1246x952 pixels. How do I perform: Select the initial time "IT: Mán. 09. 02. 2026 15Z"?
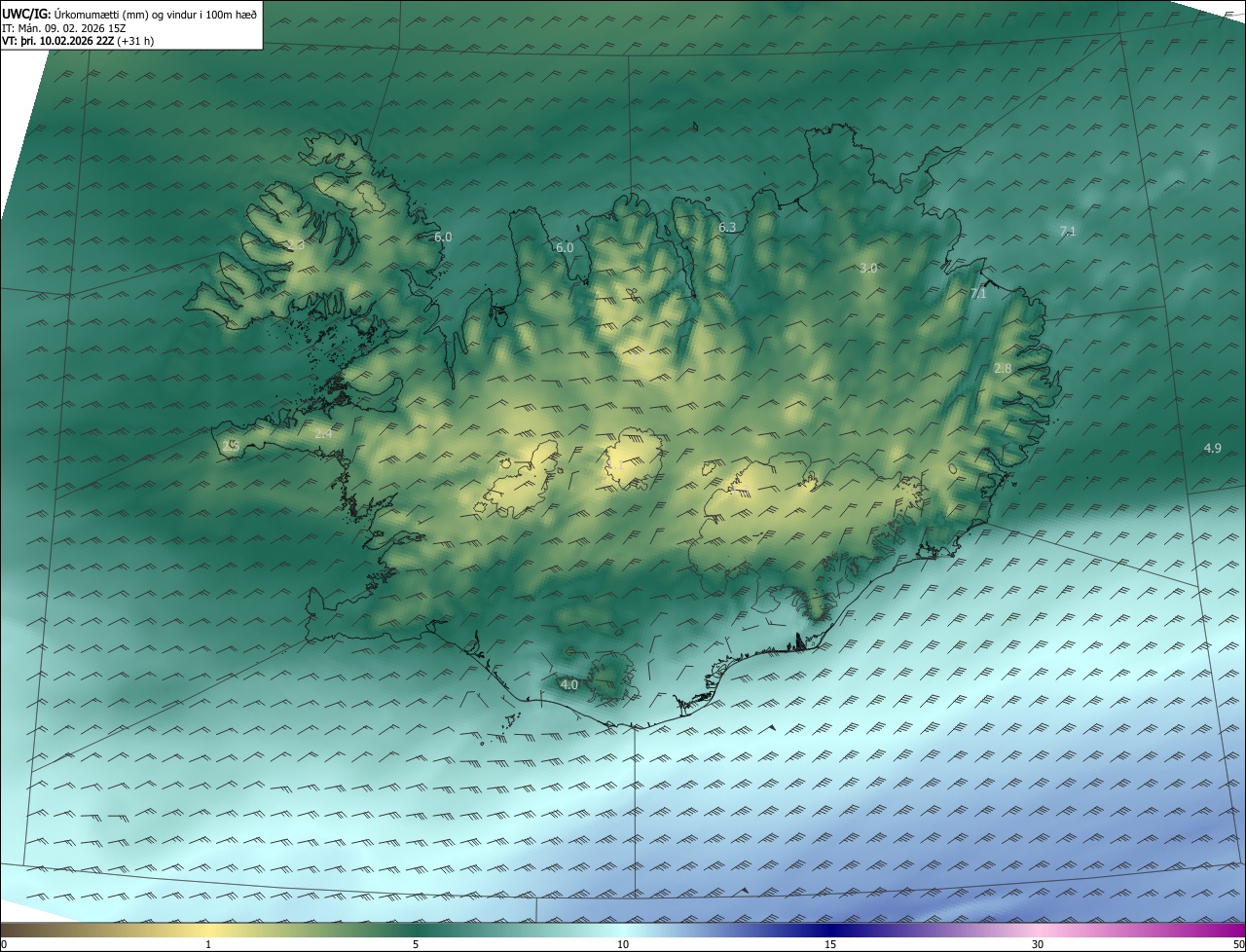coord(63,28)
